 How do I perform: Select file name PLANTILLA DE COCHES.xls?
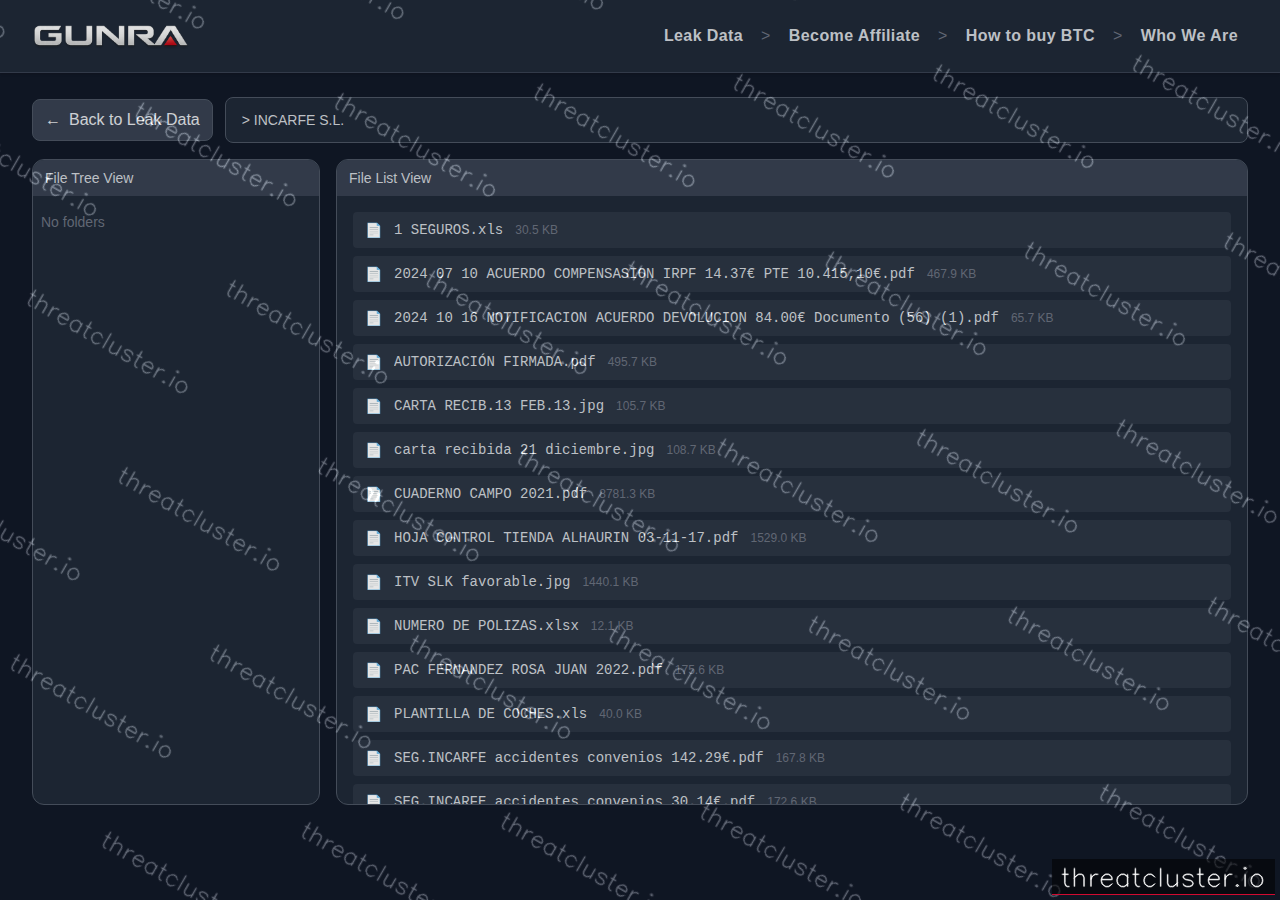tap(490, 714)
